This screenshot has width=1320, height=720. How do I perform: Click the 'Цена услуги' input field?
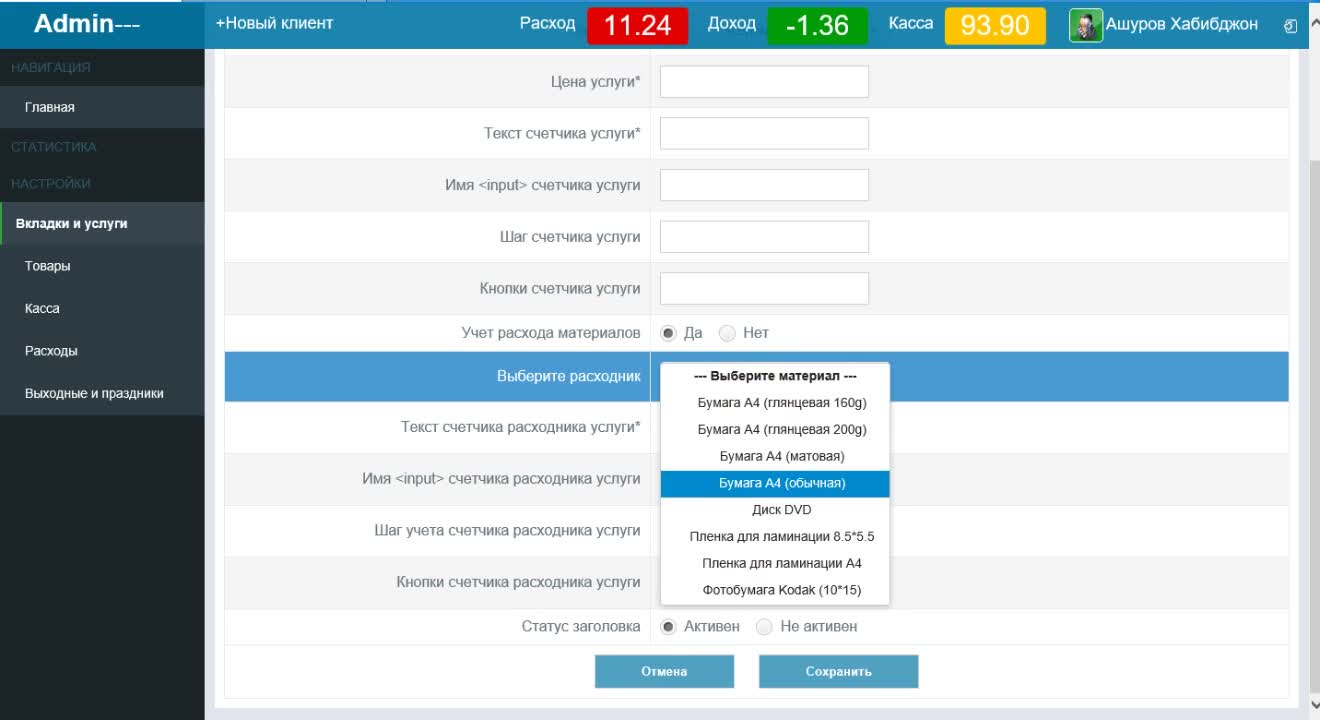(764, 82)
